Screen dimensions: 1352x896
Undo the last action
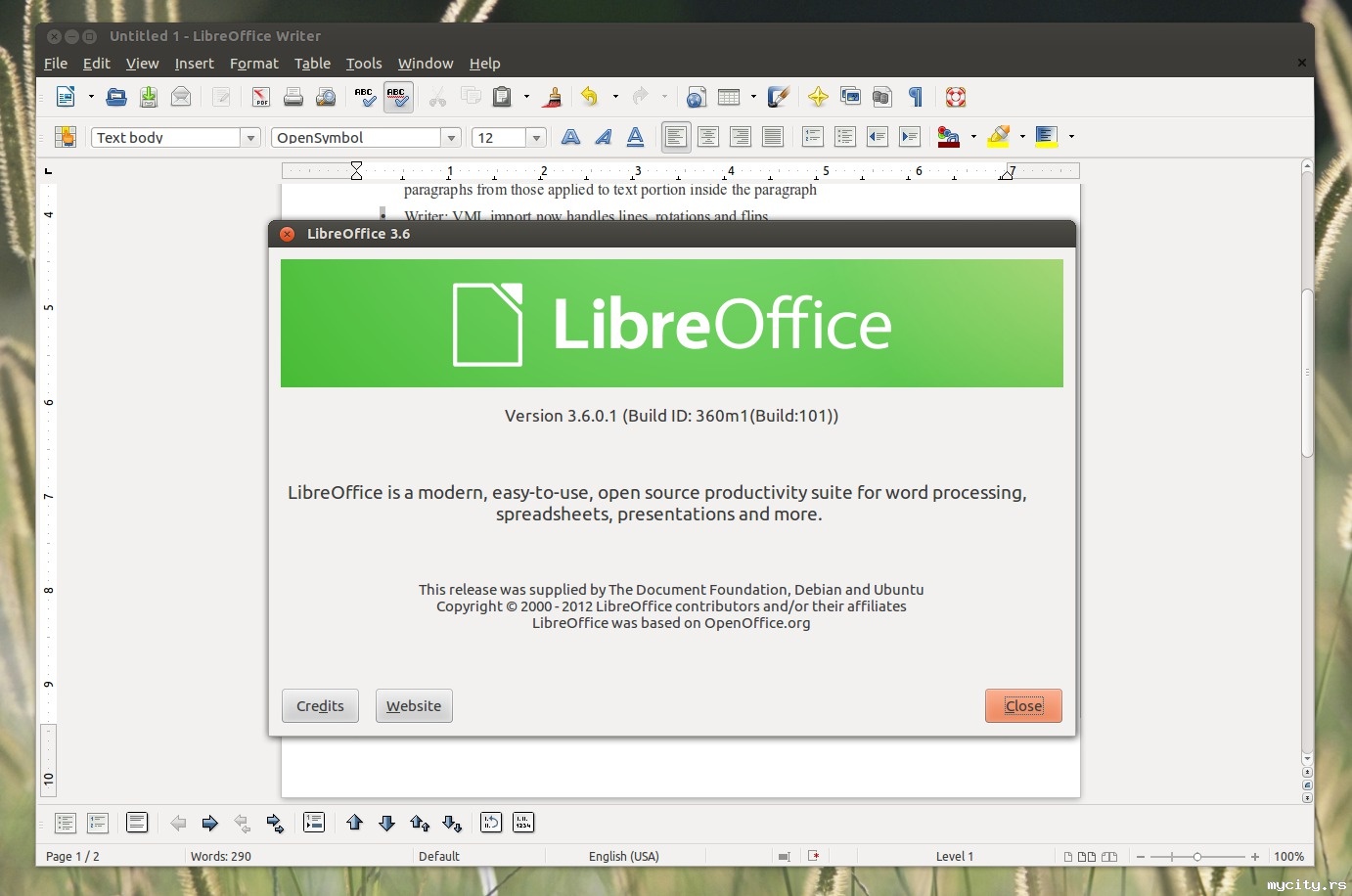(x=589, y=96)
